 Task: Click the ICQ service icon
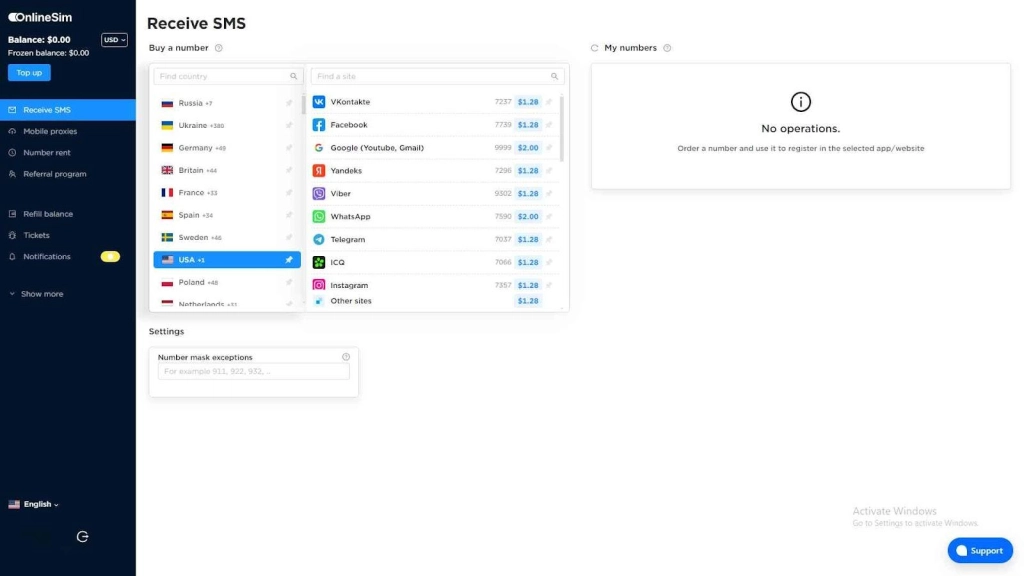(319, 263)
